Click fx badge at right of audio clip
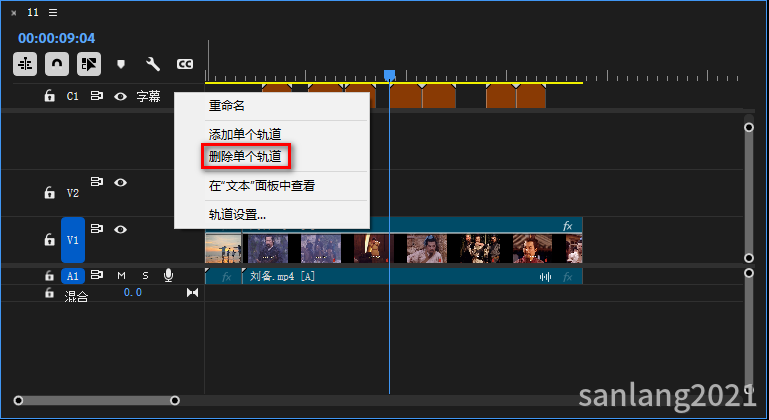 pyautogui.click(x=567, y=277)
